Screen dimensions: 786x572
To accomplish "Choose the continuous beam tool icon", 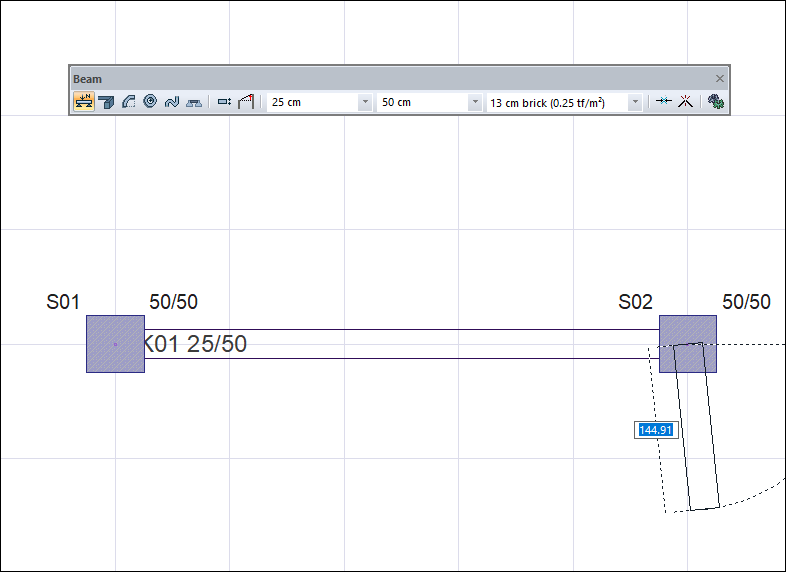I will 106,102.
